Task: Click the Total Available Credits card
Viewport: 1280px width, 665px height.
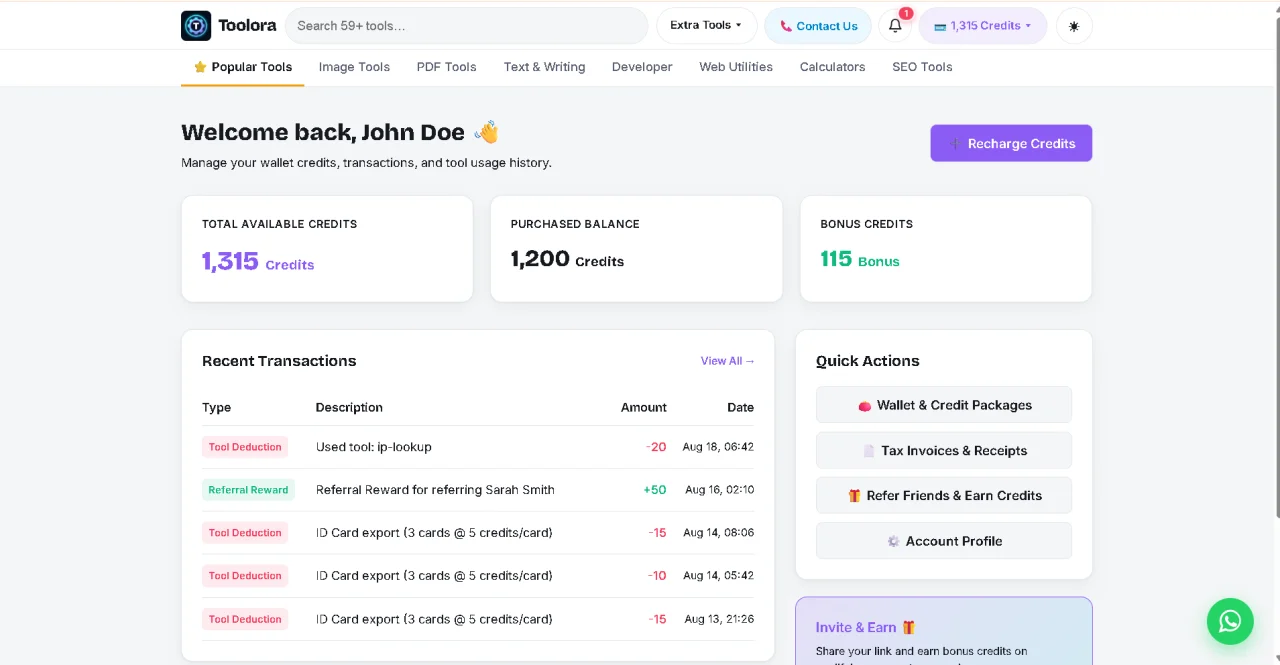Action: (327, 248)
